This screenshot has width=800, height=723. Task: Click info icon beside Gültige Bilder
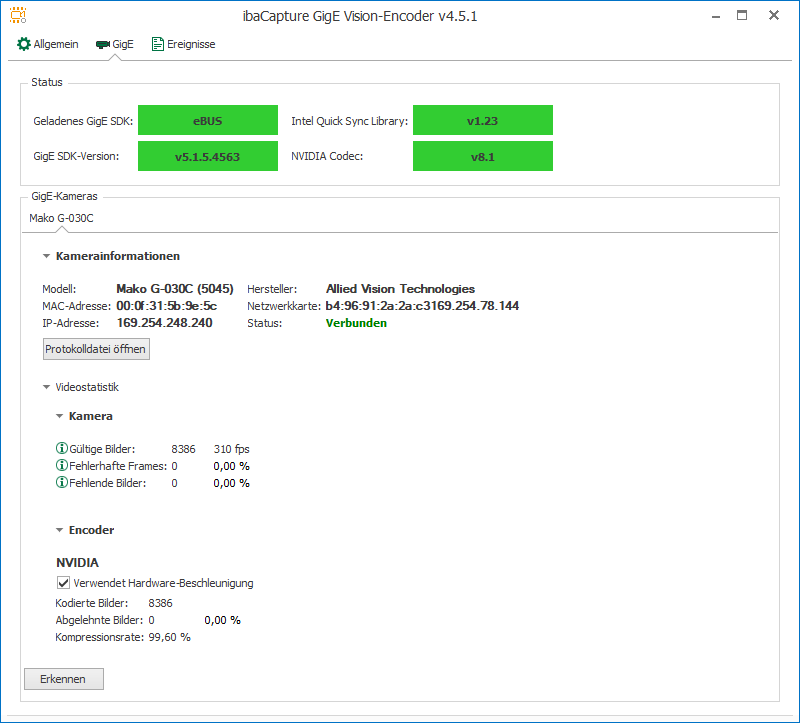[x=61, y=448]
